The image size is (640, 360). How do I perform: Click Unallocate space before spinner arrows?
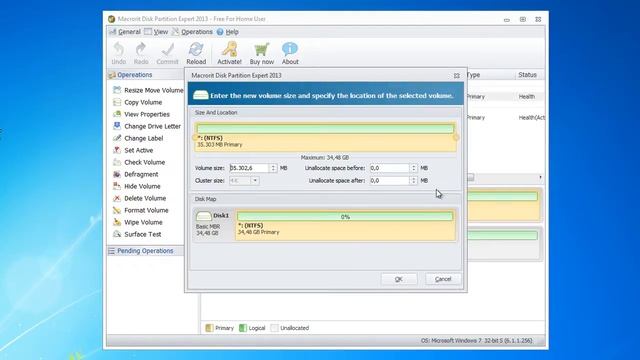(413, 168)
